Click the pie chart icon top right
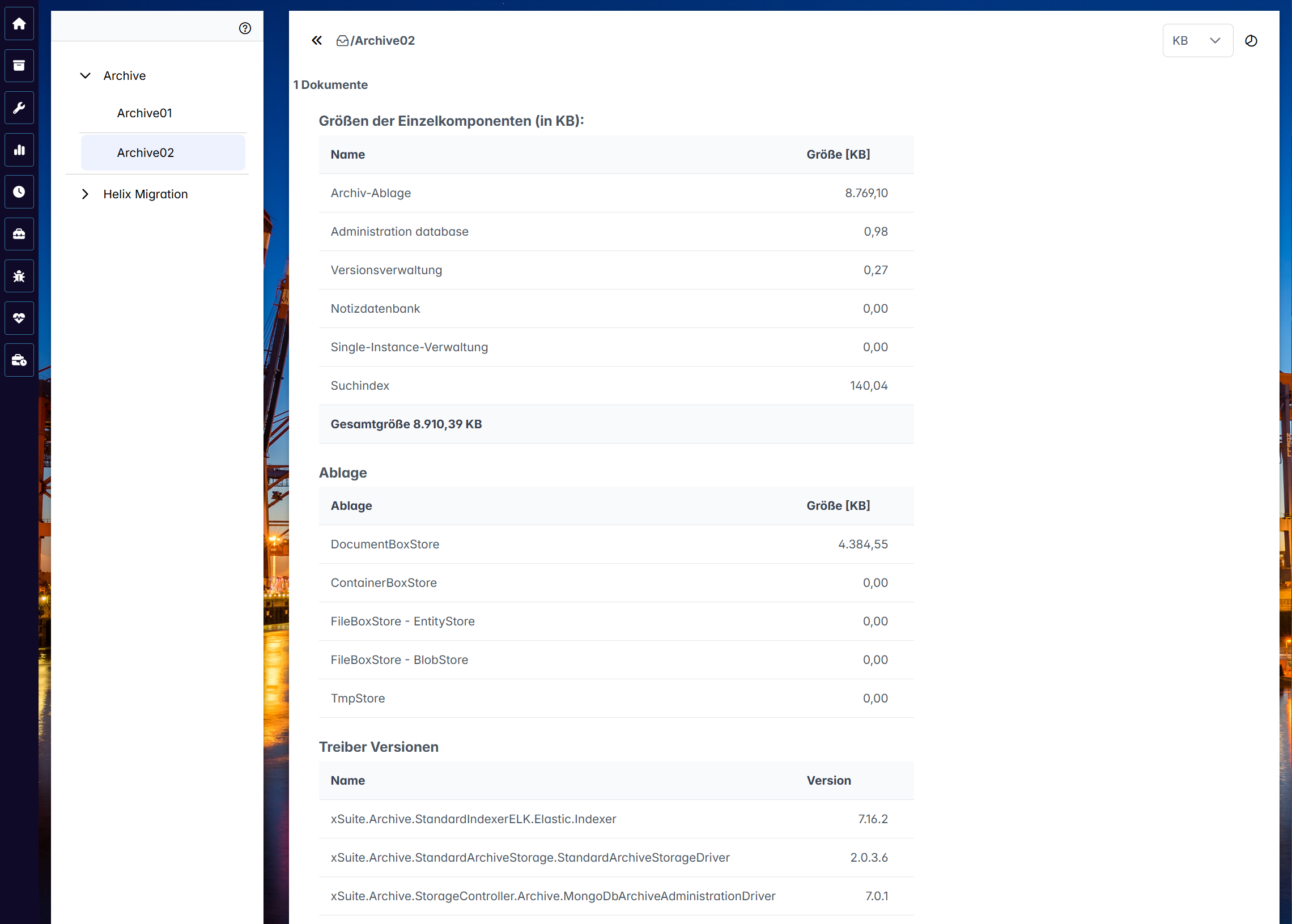Screen dimensions: 1292x924 click(x=1251, y=41)
